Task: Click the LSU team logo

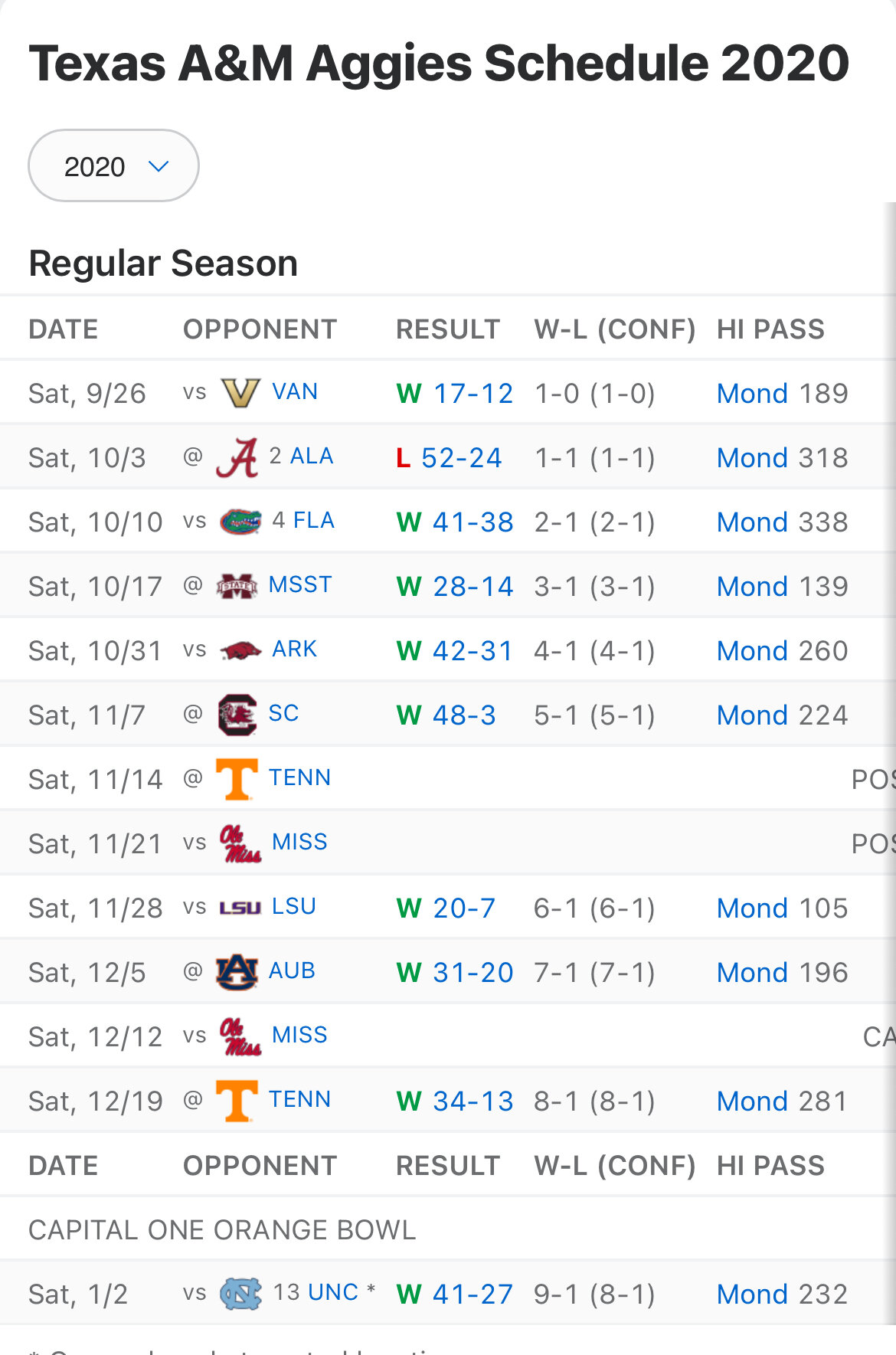Action: [x=240, y=908]
